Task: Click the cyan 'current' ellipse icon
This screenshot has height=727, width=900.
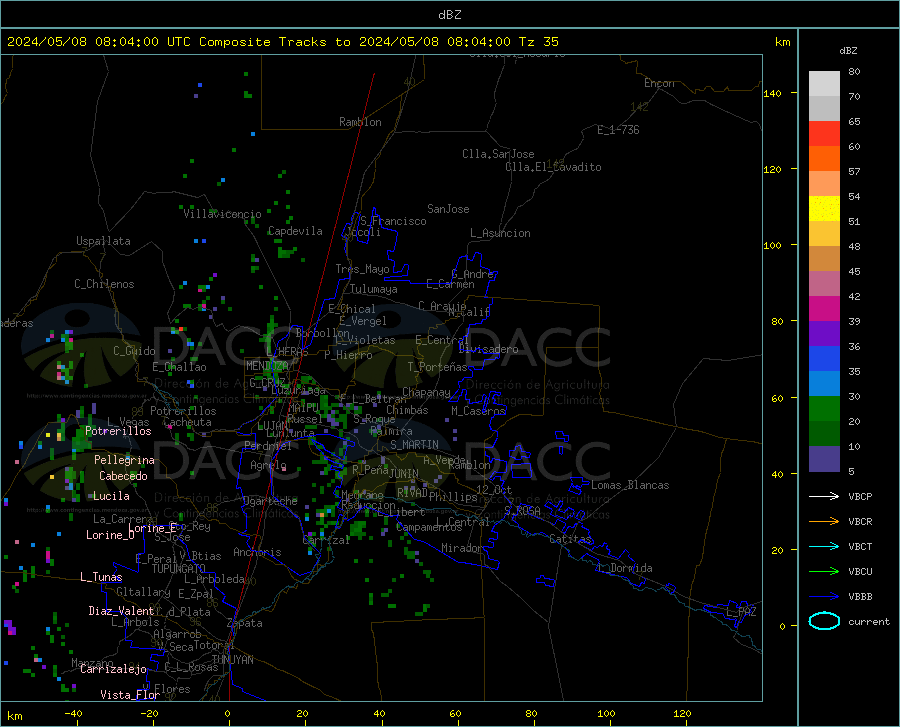Action: point(824,621)
